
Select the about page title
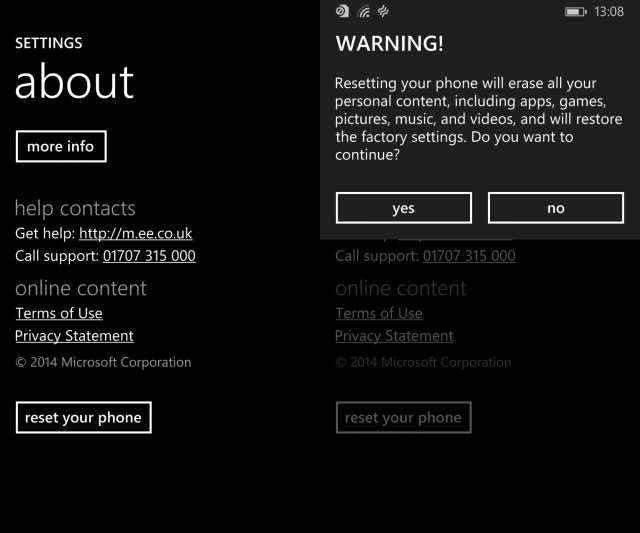74,82
